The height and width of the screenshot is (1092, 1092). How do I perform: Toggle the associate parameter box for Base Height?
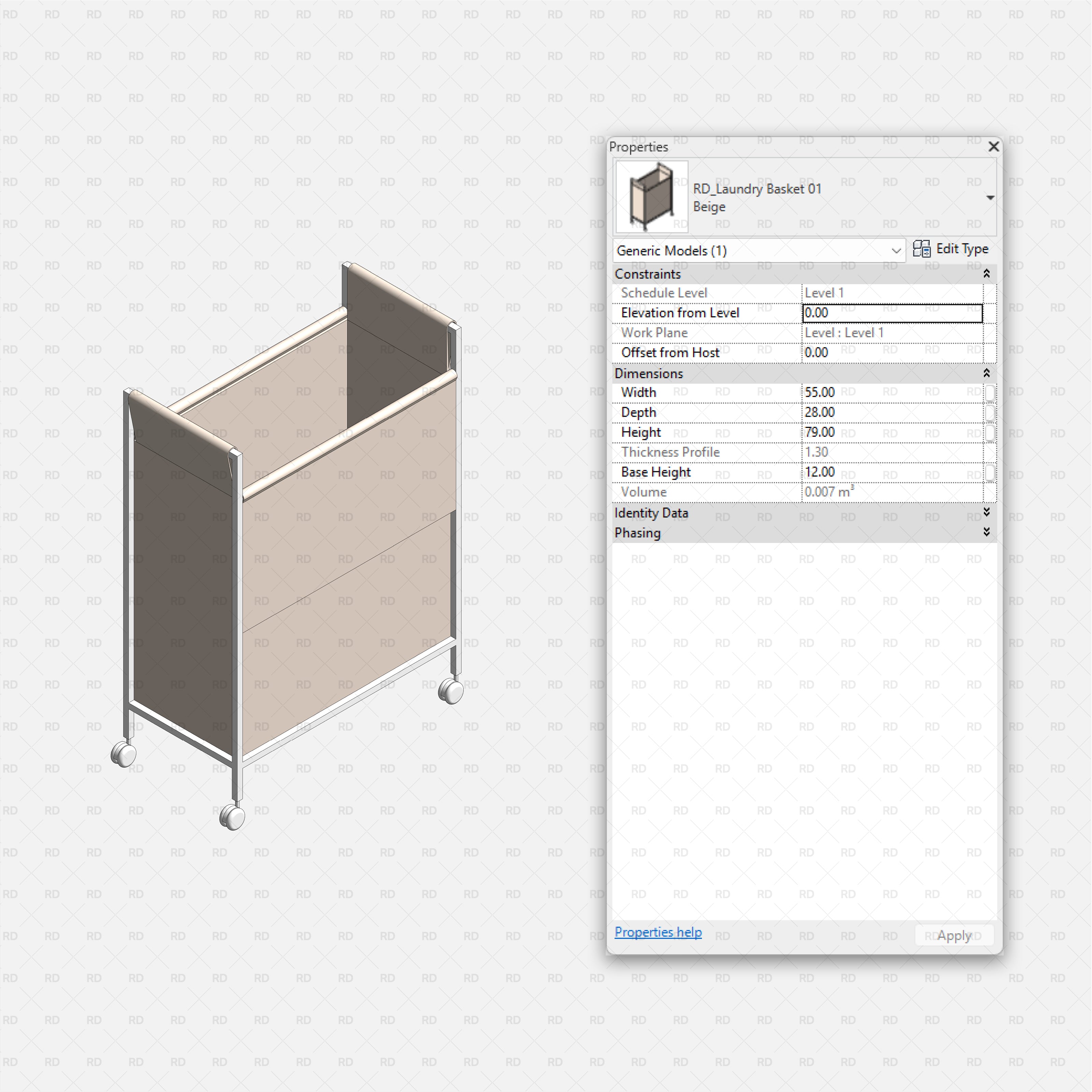pos(991,473)
